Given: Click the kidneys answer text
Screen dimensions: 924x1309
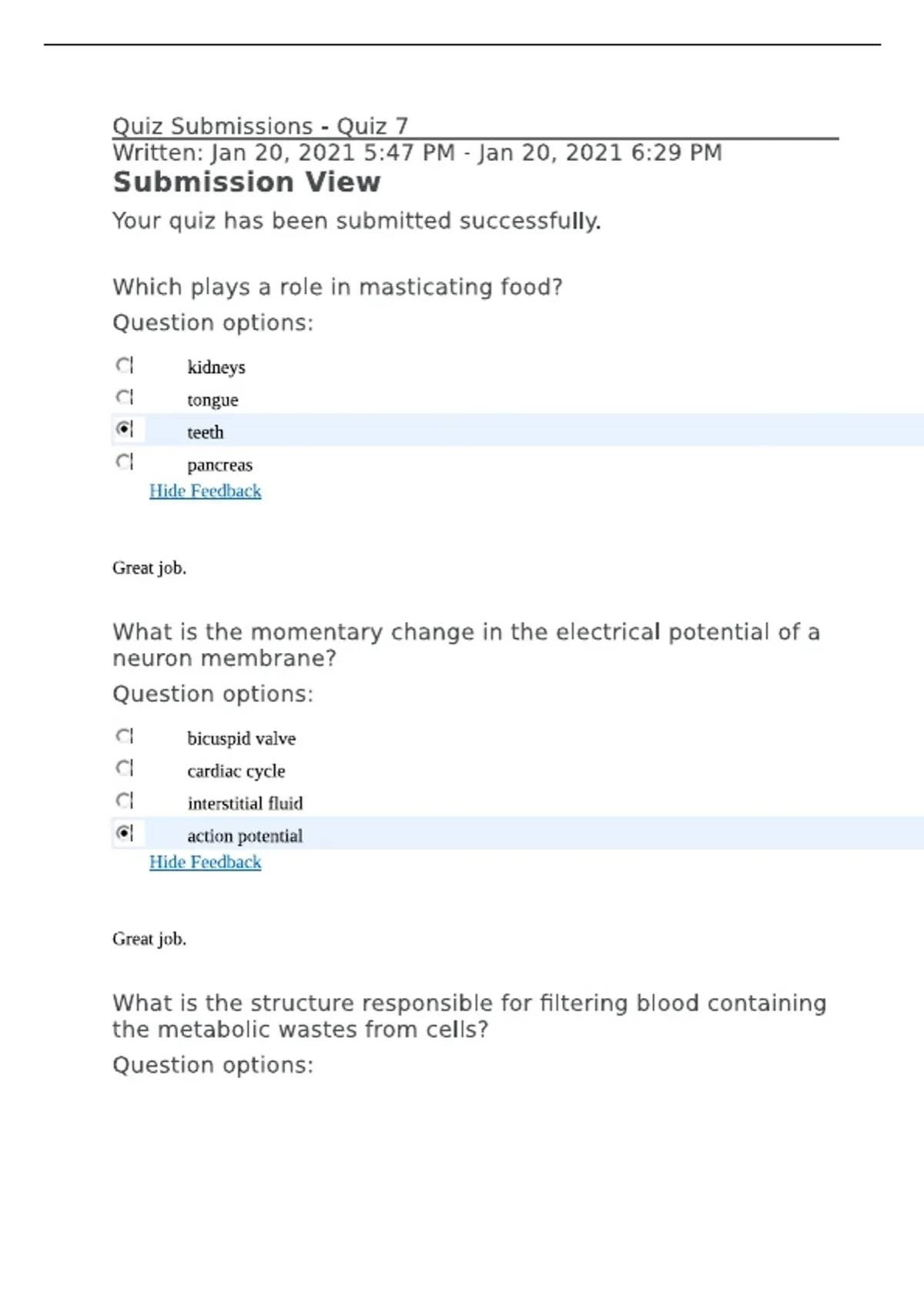Looking at the screenshot, I should 216,367.
